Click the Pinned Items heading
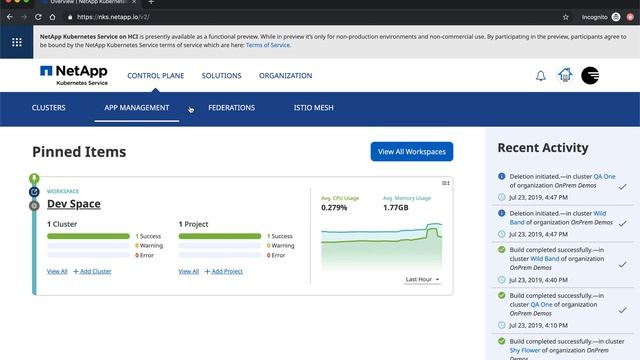The width and height of the screenshot is (640, 360). (79, 152)
